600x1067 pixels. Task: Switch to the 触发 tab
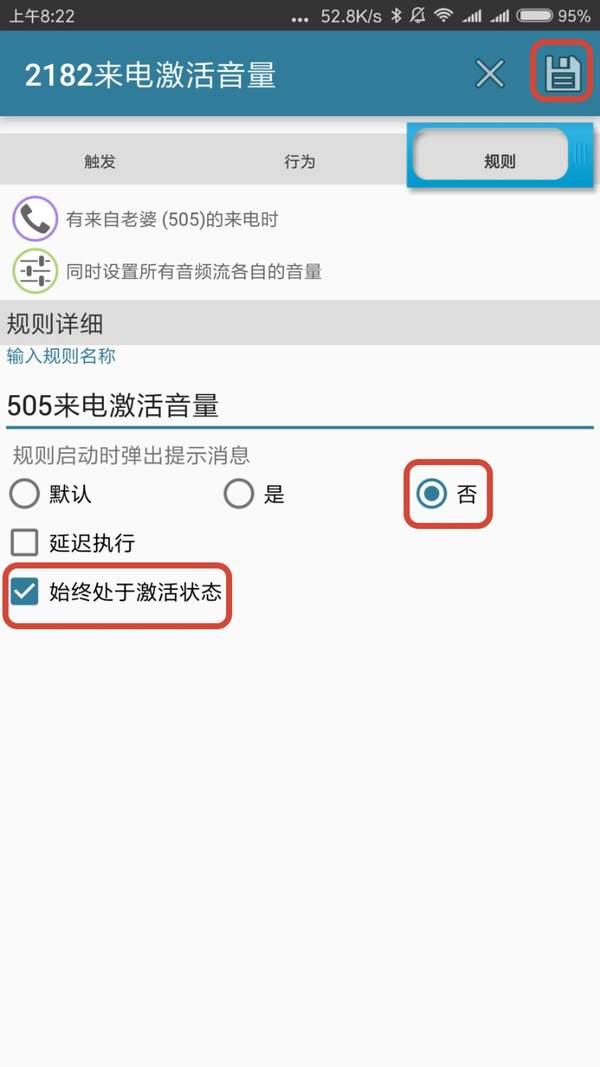[x=100, y=161]
